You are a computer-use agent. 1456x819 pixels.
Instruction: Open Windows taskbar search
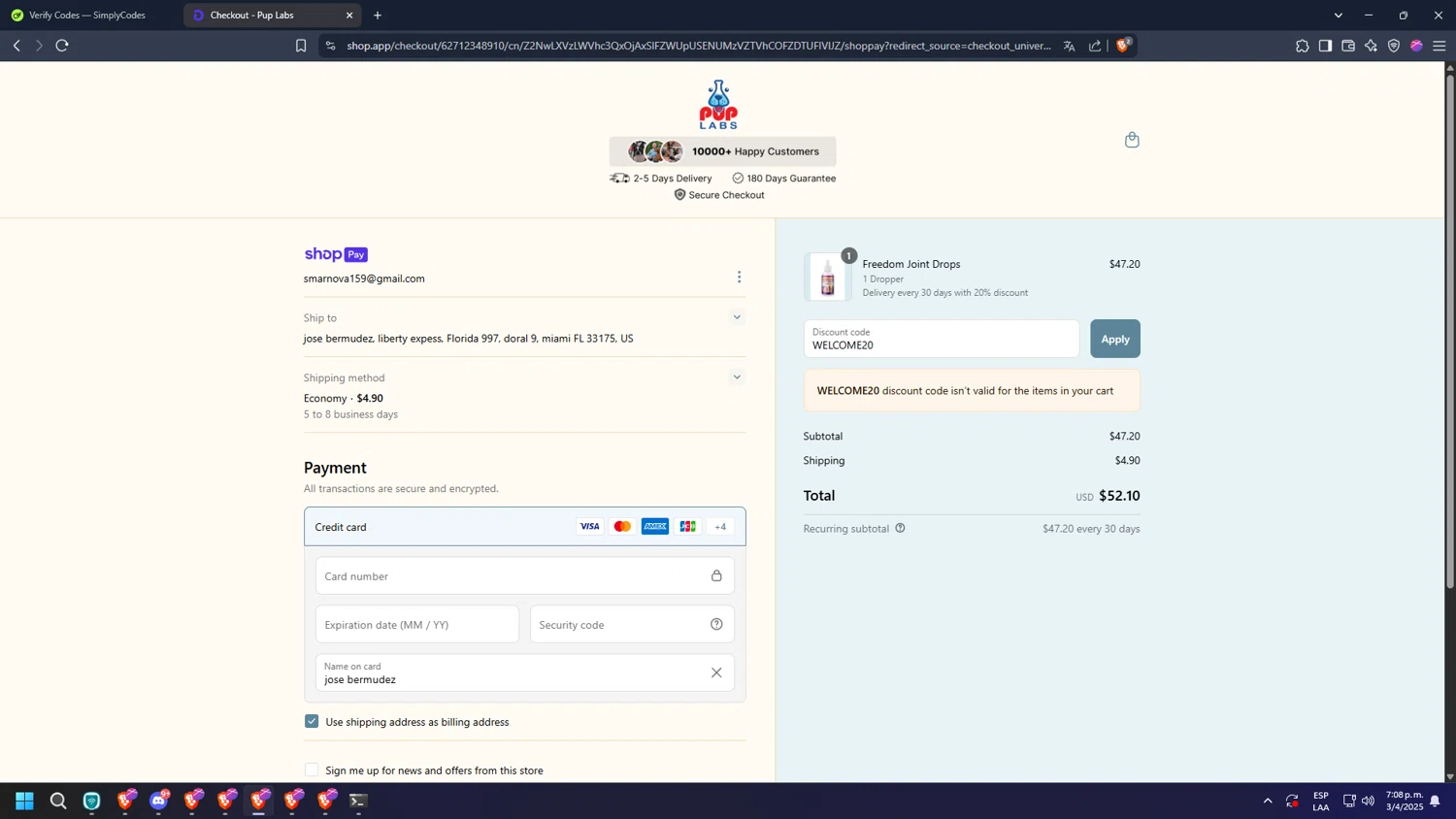coord(58,801)
